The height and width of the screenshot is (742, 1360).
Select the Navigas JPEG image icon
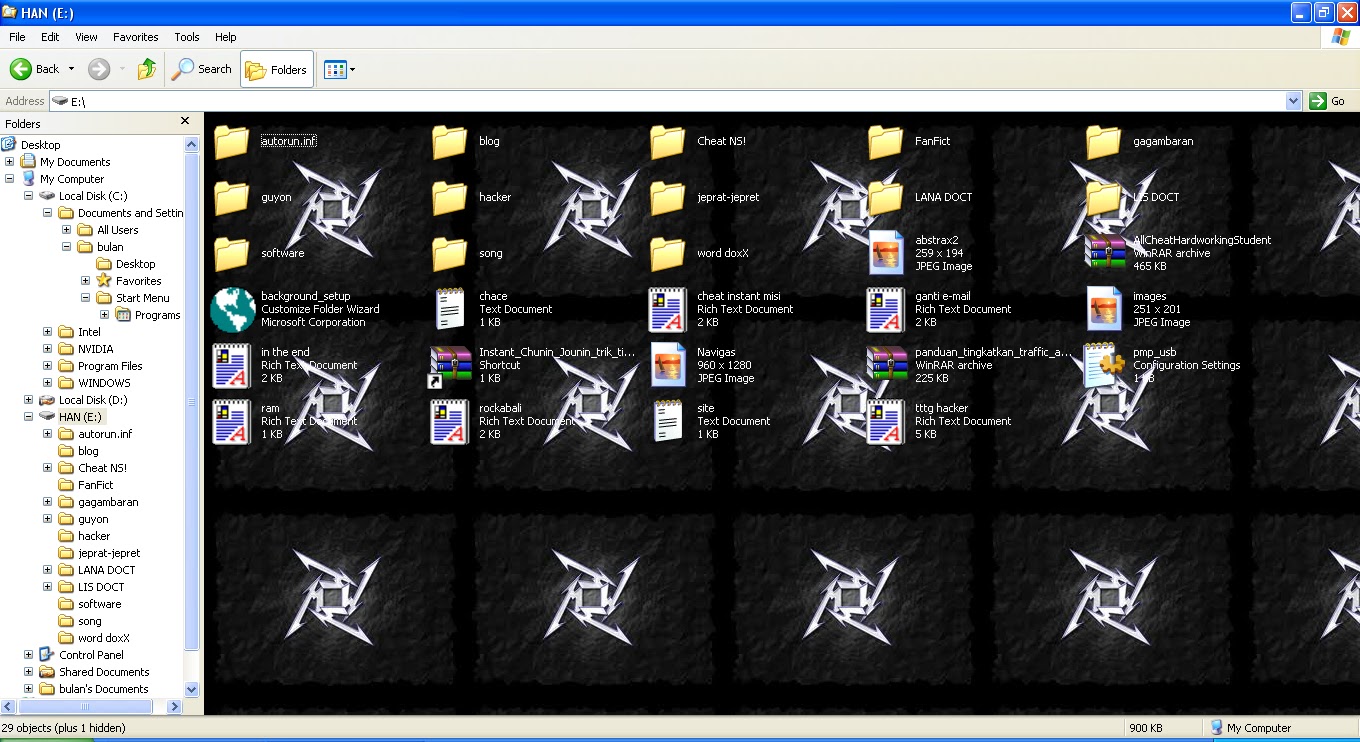click(668, 365)
